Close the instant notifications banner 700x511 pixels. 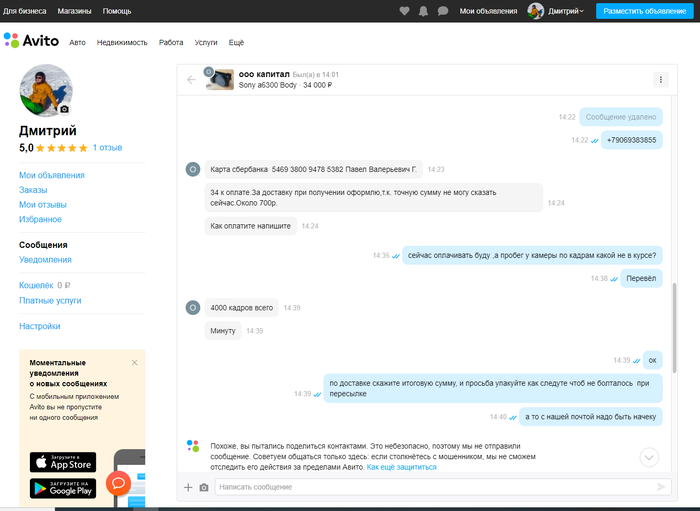point(135,362)
